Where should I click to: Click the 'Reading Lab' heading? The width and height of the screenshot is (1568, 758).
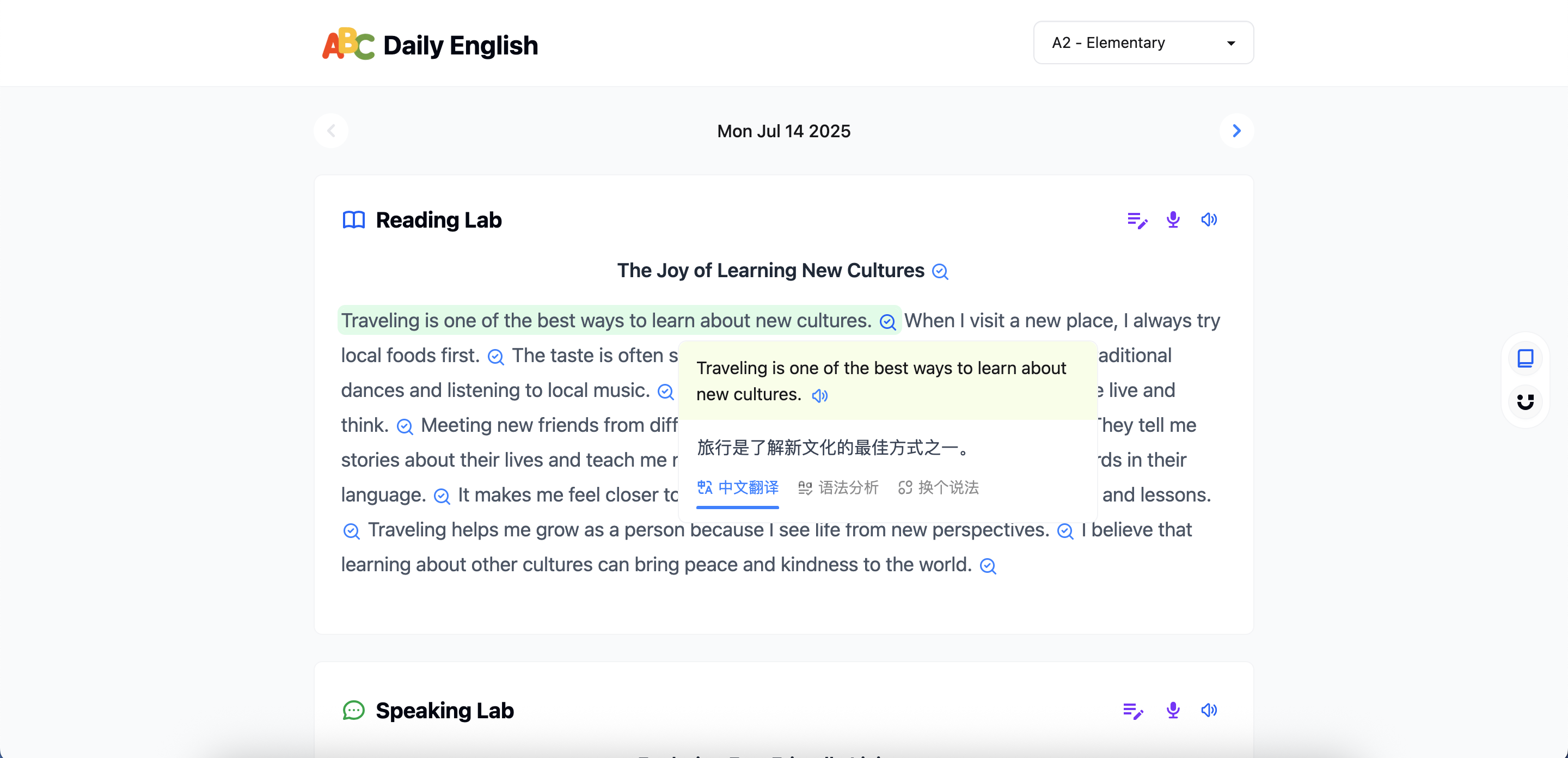438,220
